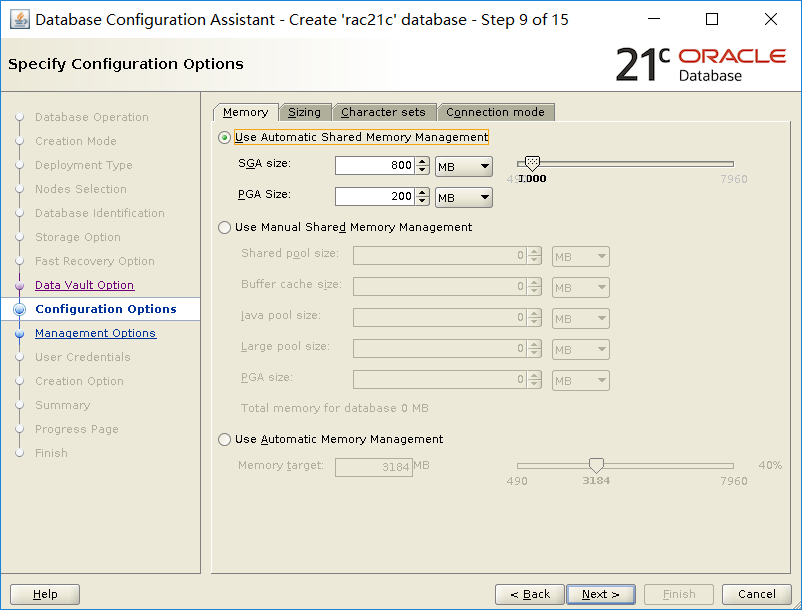Viewport: 802px width, 610px height.
Task: Click the Help button
Action: [x=45, y=594]
